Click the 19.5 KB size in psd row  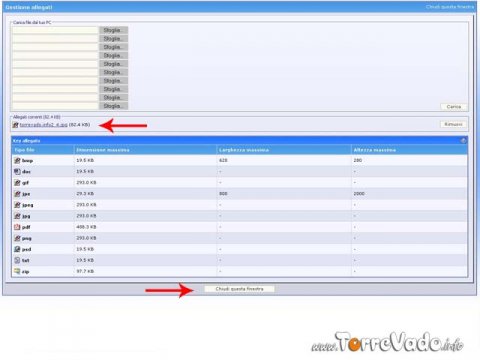85,249
